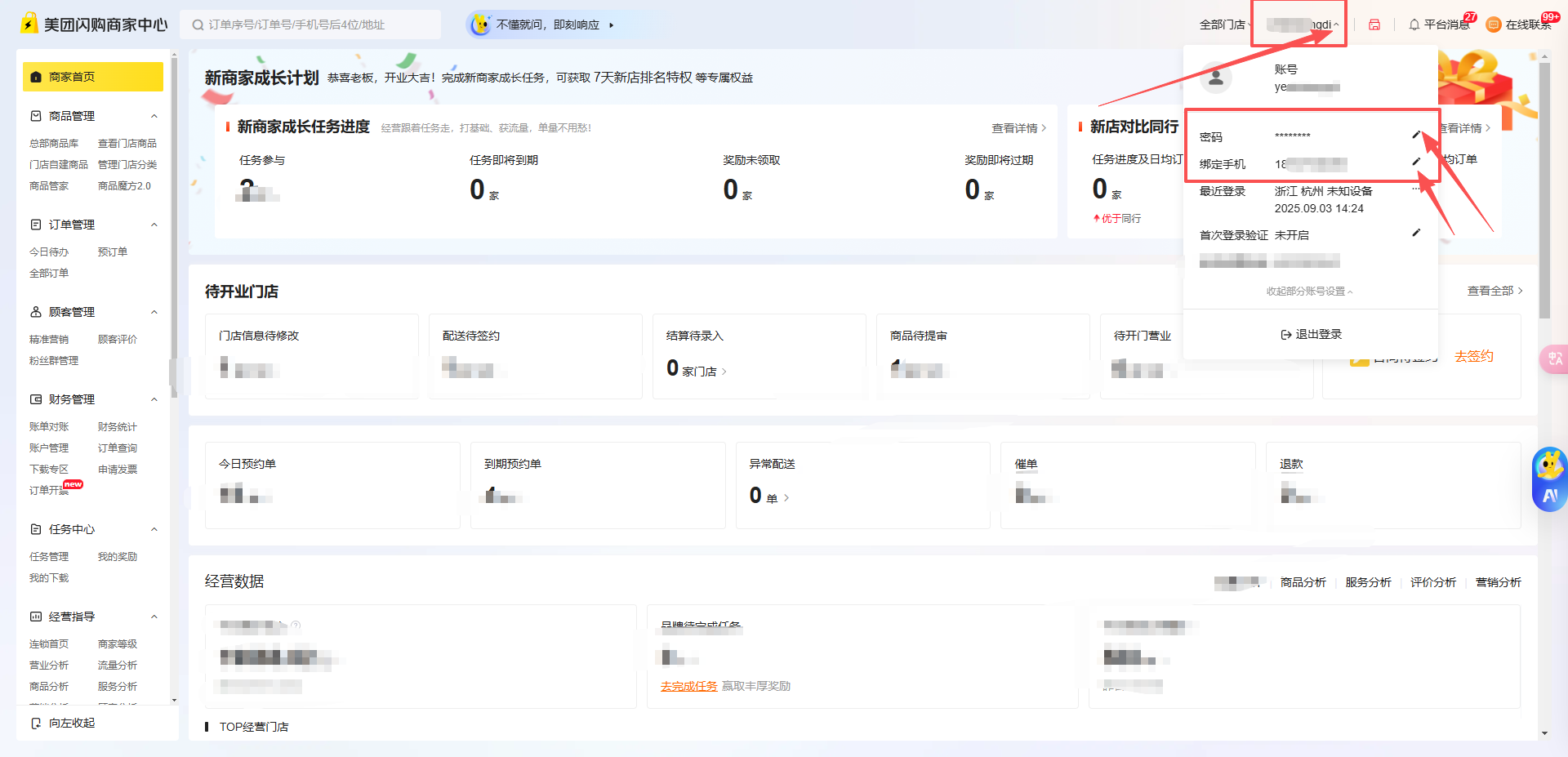Edit 首次登录验证 setting with pencil icon
The height and width of the screenshot is (757, 1568).
[x=1416, y=233]
